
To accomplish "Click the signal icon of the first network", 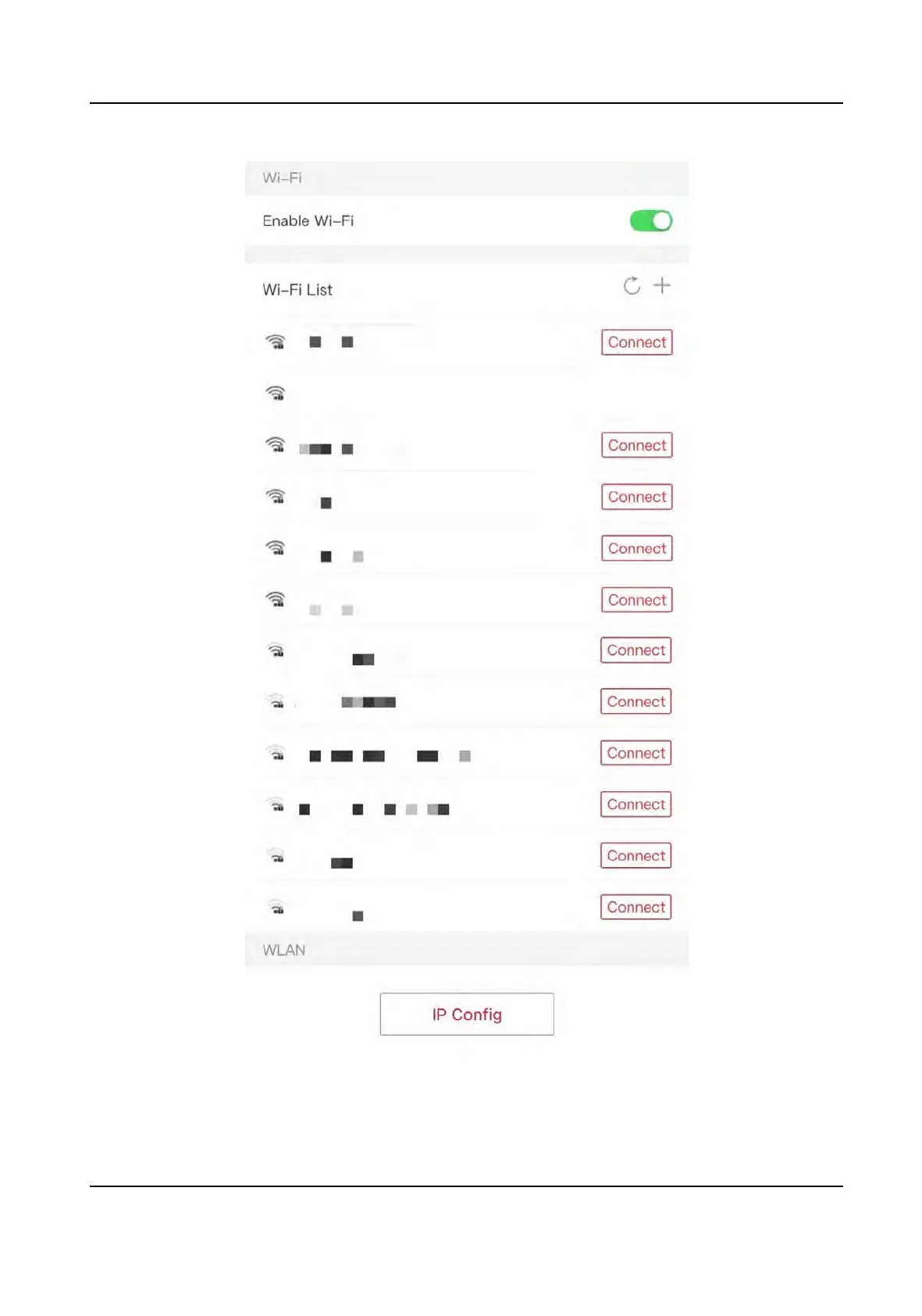I will point(276,341).
